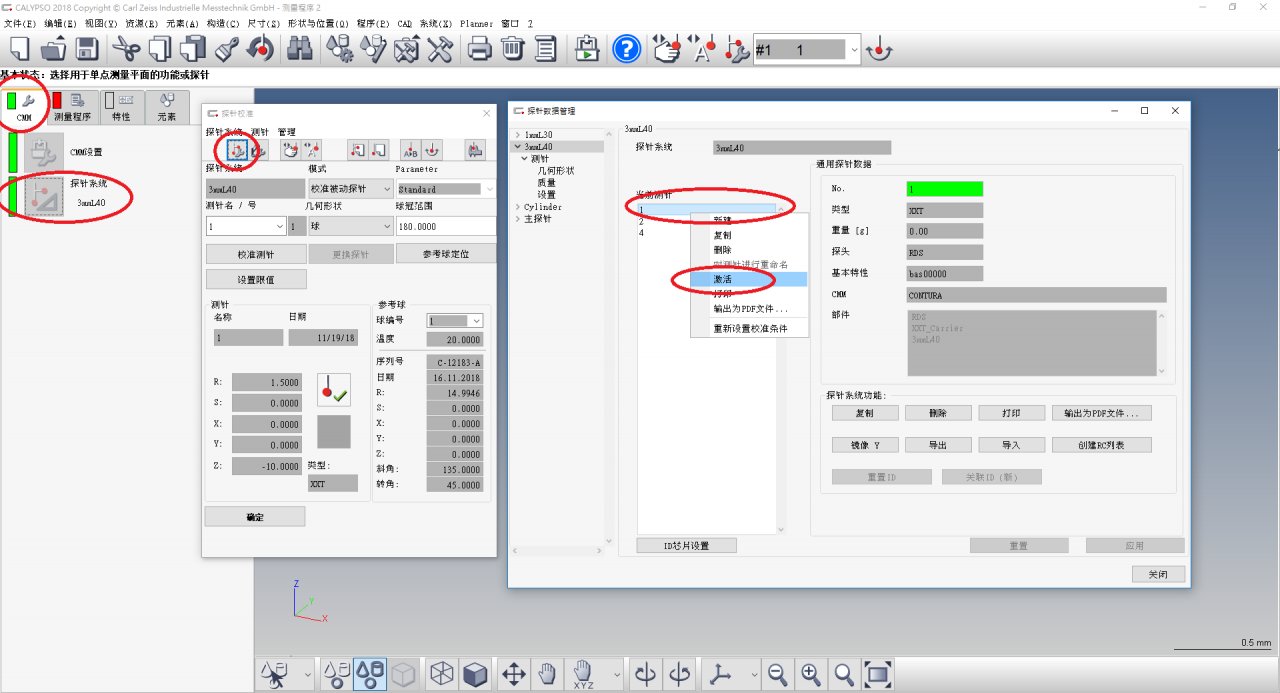This screenshot has width=1280, height=693.
Task: Click the ID芯片设置 button
Action: click(687, 546)
